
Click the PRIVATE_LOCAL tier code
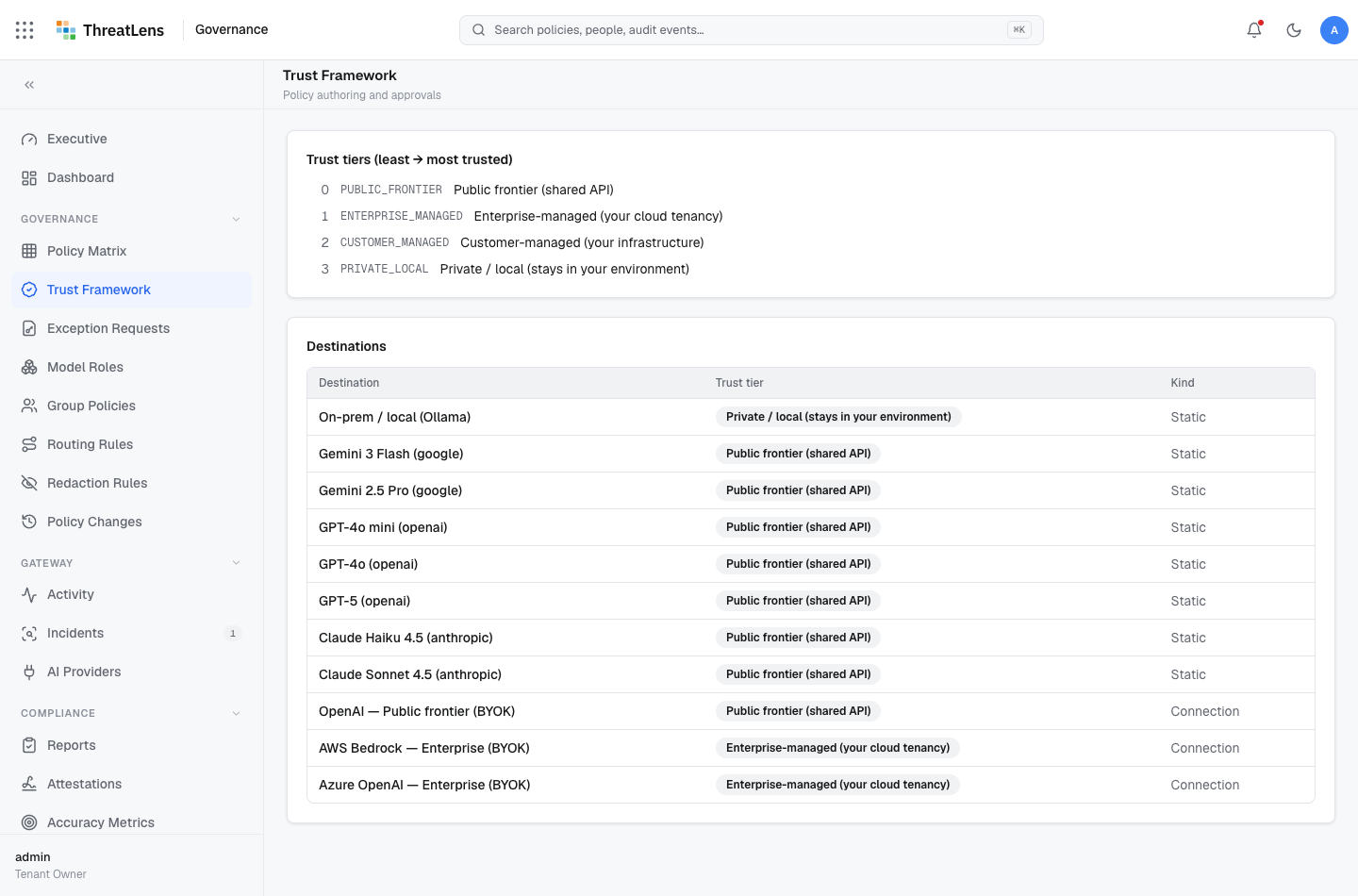[384, 269]
